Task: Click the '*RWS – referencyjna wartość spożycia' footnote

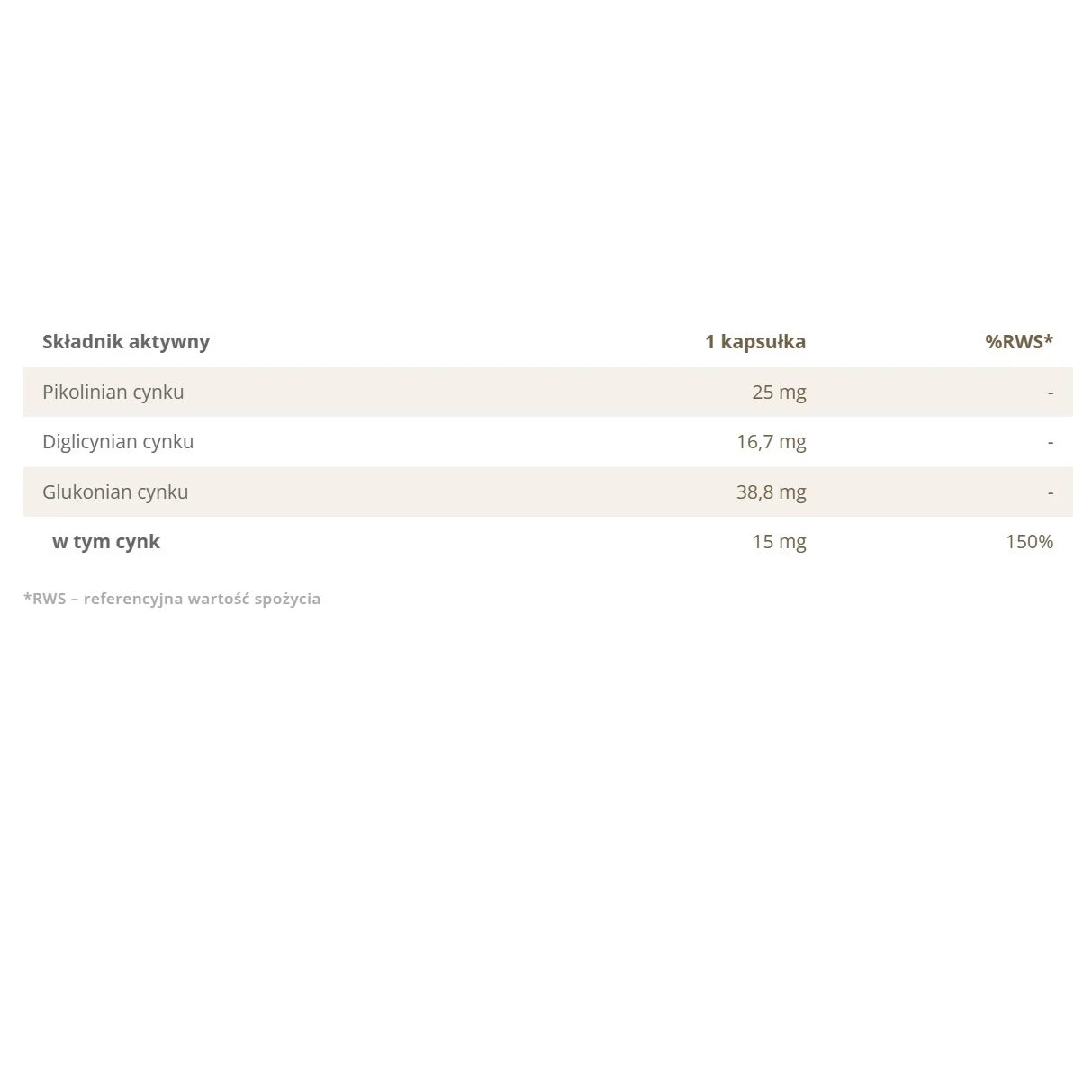Action: (x=172, y=599)
